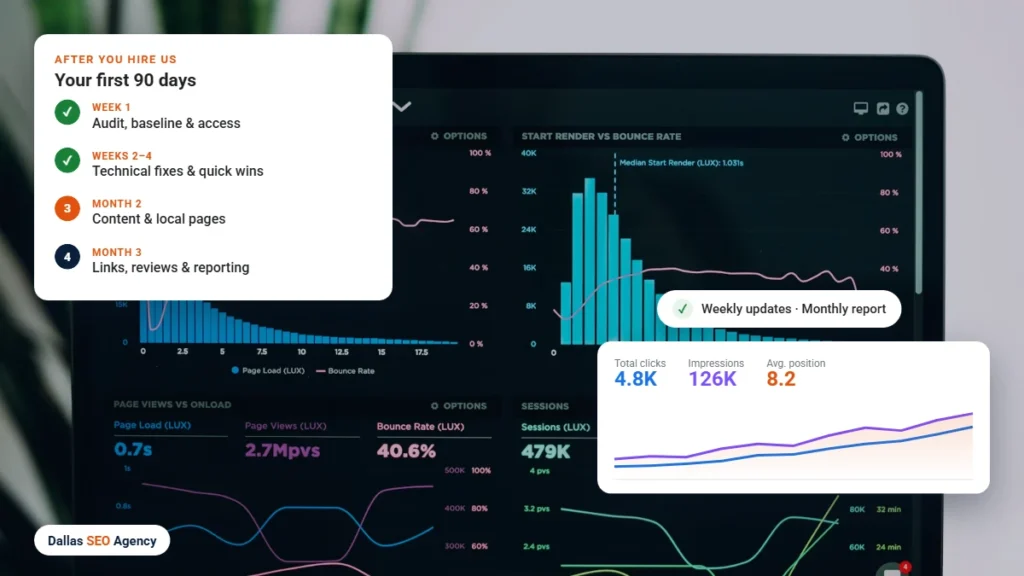
Task: Select the Bounce Rate (LUX) metric tab
Action: tap(420, 426)
